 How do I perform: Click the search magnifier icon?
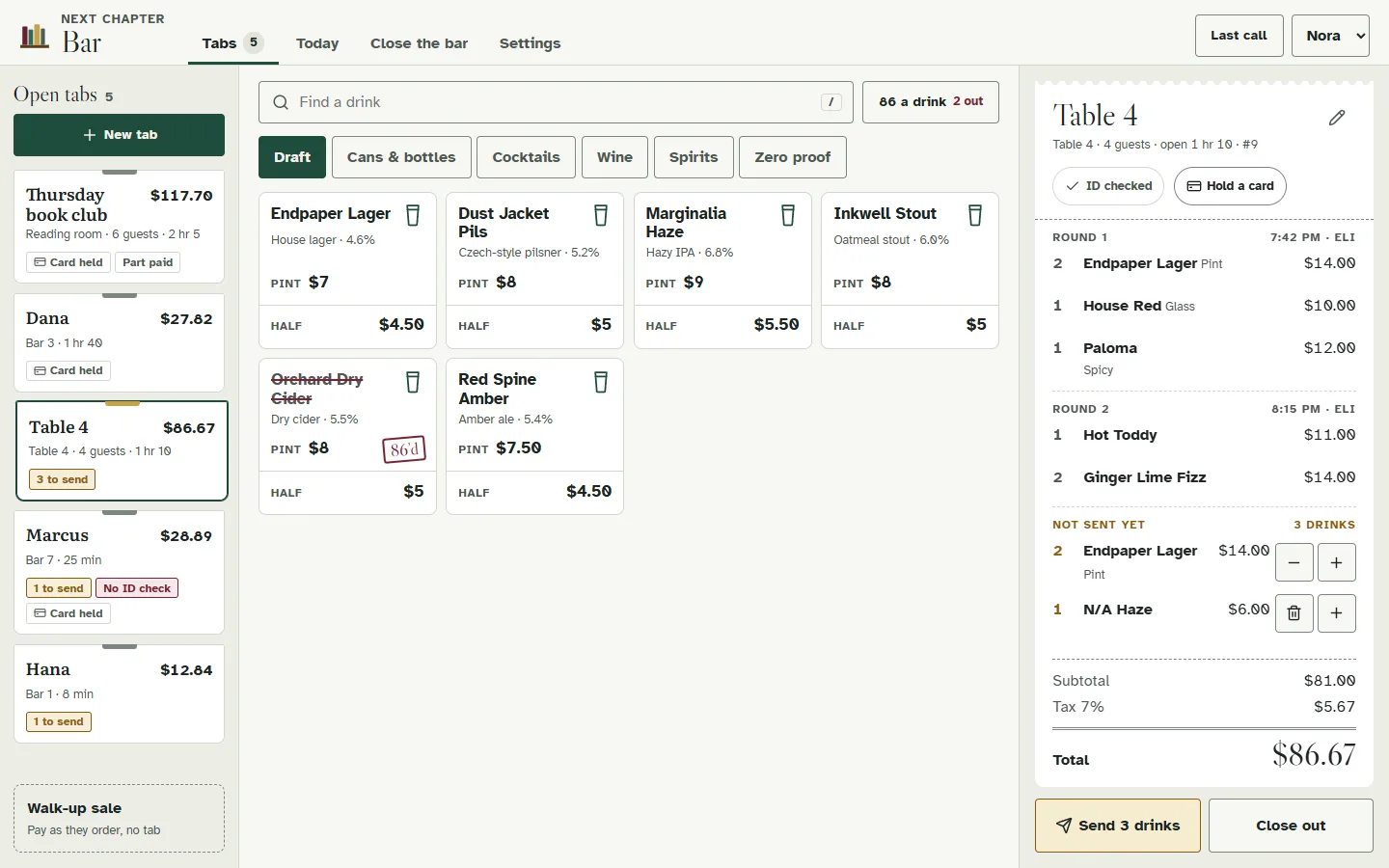pos(281,102)
